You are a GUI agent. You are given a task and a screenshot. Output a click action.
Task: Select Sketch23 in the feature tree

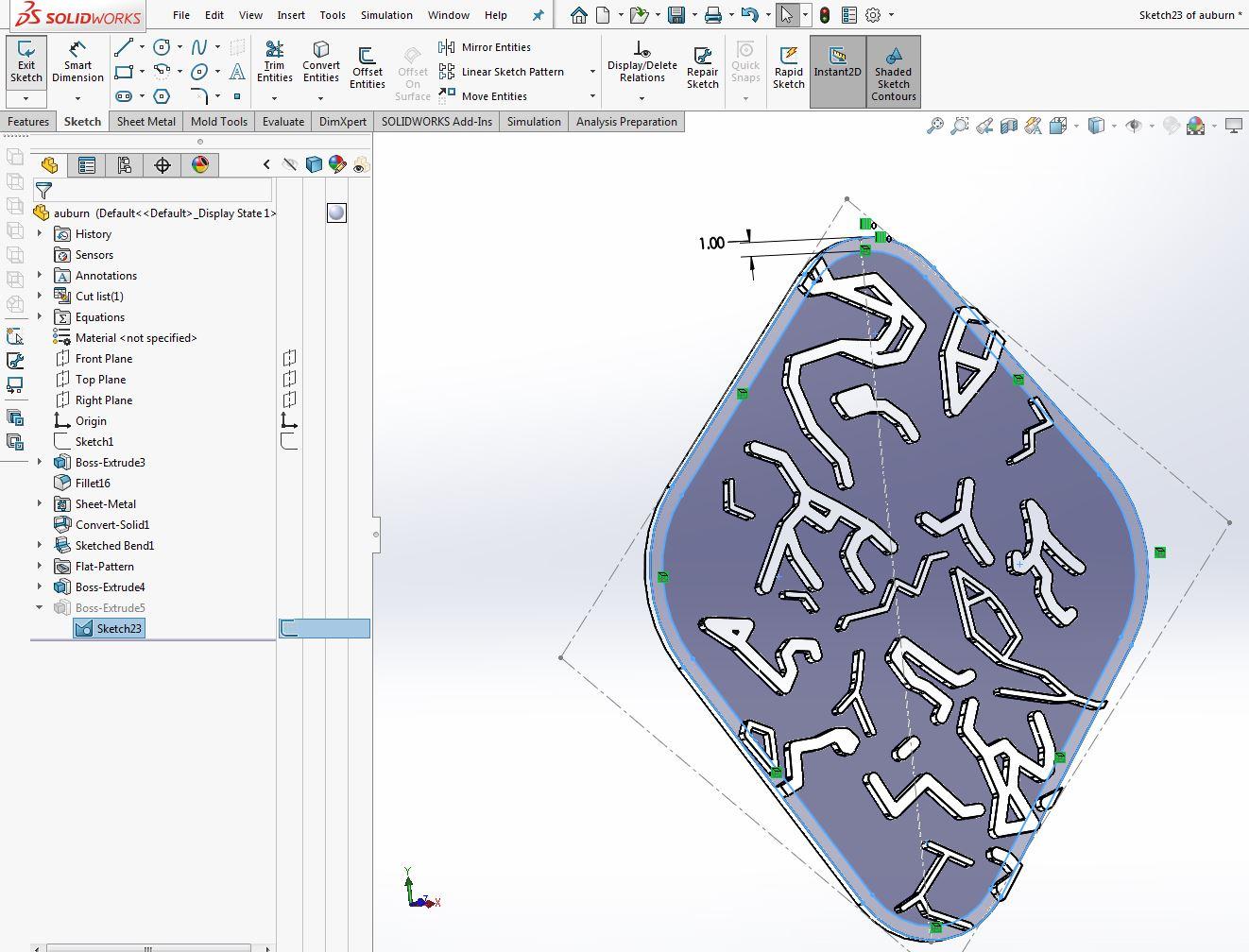pyautogui.click(x=109, y=628)
